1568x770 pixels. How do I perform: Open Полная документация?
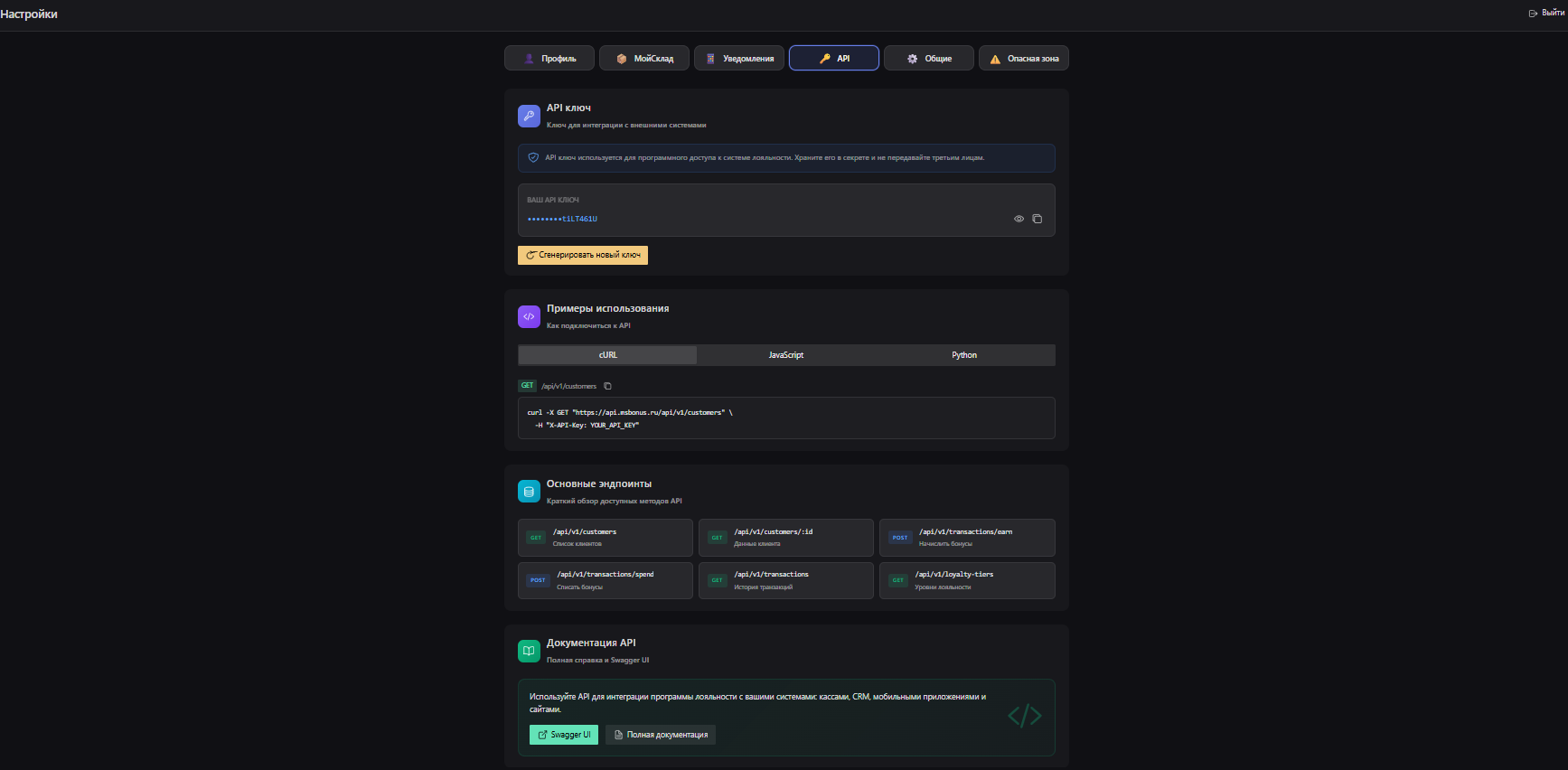click(661, 735)
